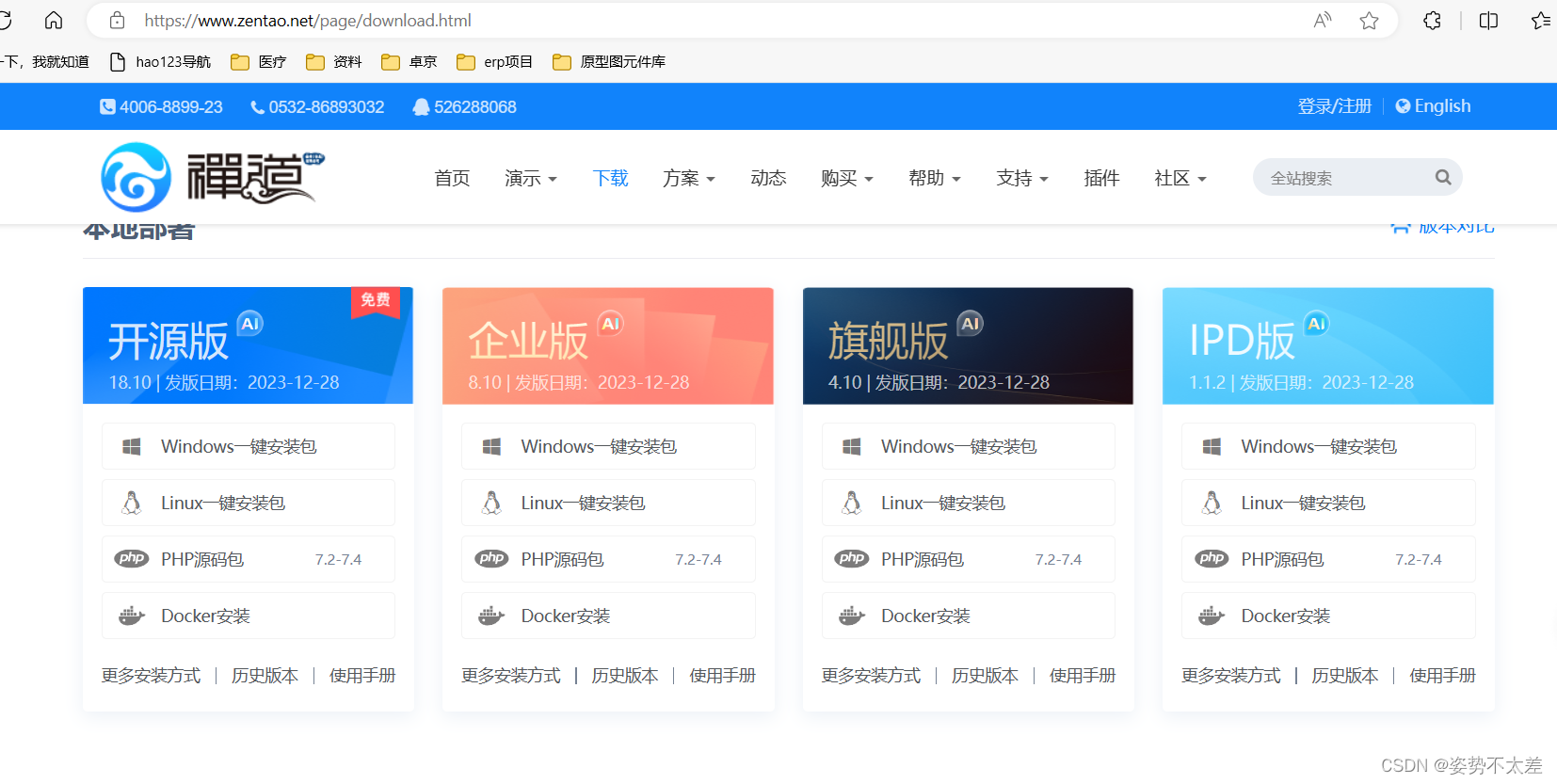
Task: Click the 4006-8899-23 phone number
Action: (x=161, y=107)
